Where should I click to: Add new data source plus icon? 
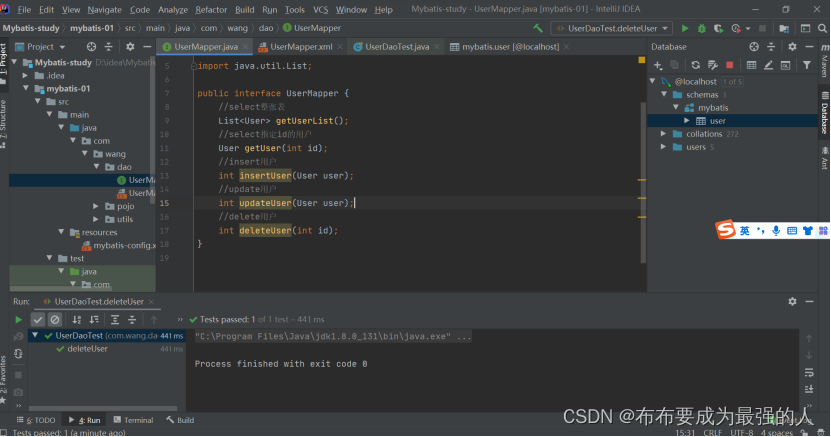pos(658,65)
